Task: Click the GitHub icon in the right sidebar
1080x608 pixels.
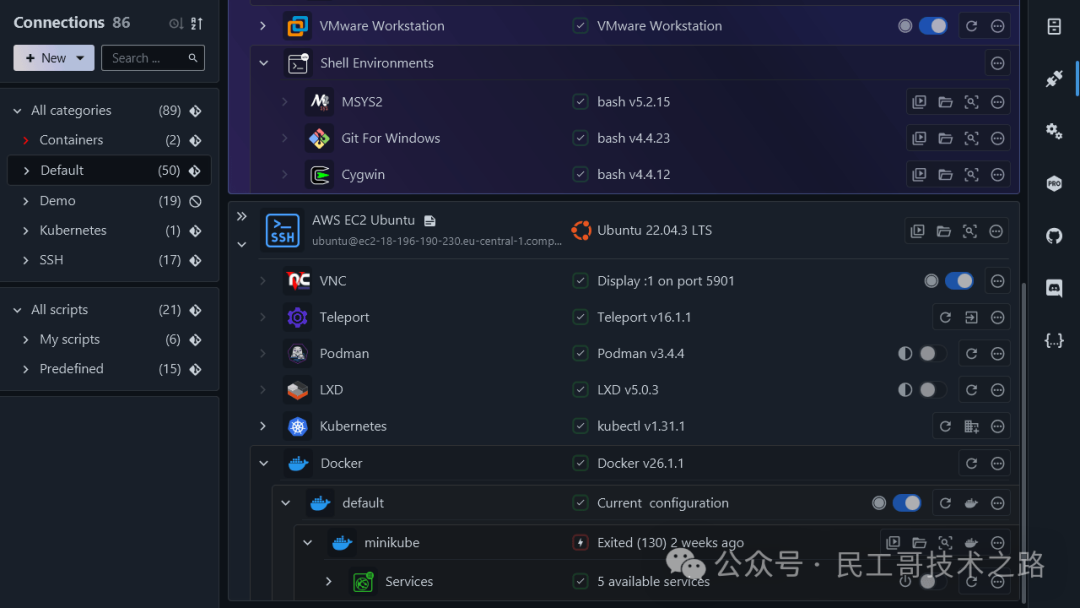Action: pos(1054,236)
